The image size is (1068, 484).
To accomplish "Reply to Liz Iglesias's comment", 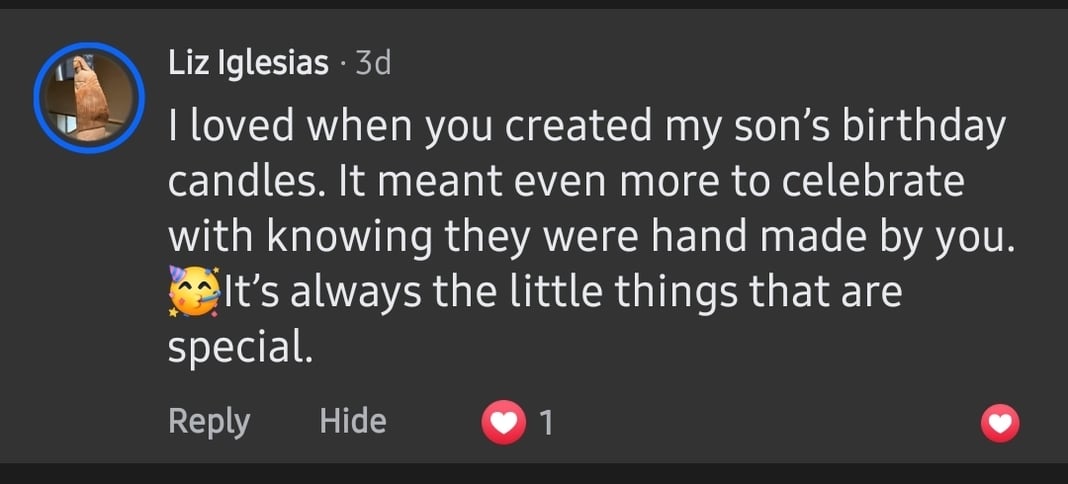I will tap(208, 421).
